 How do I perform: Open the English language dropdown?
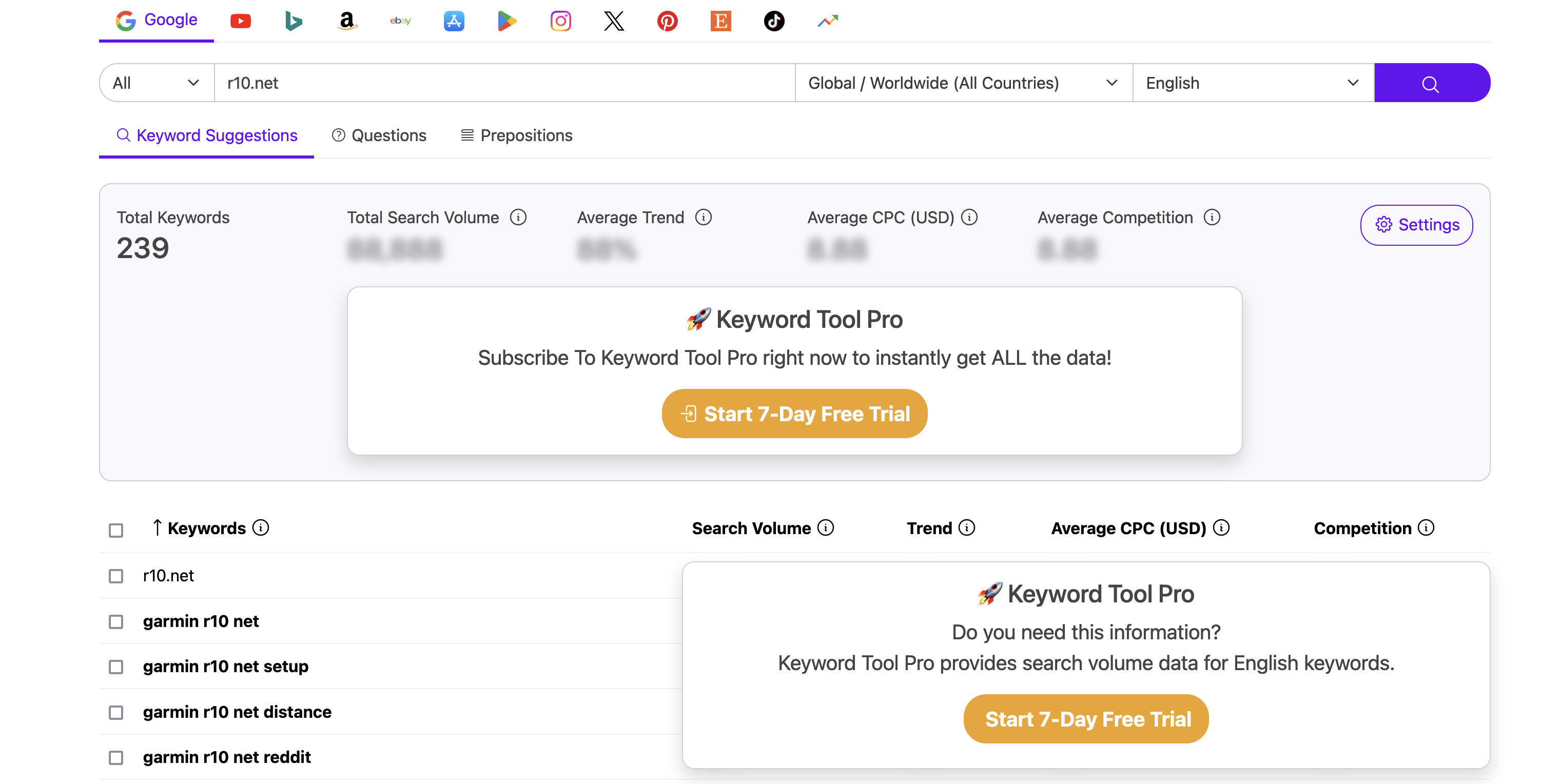tap(1253, 83)
